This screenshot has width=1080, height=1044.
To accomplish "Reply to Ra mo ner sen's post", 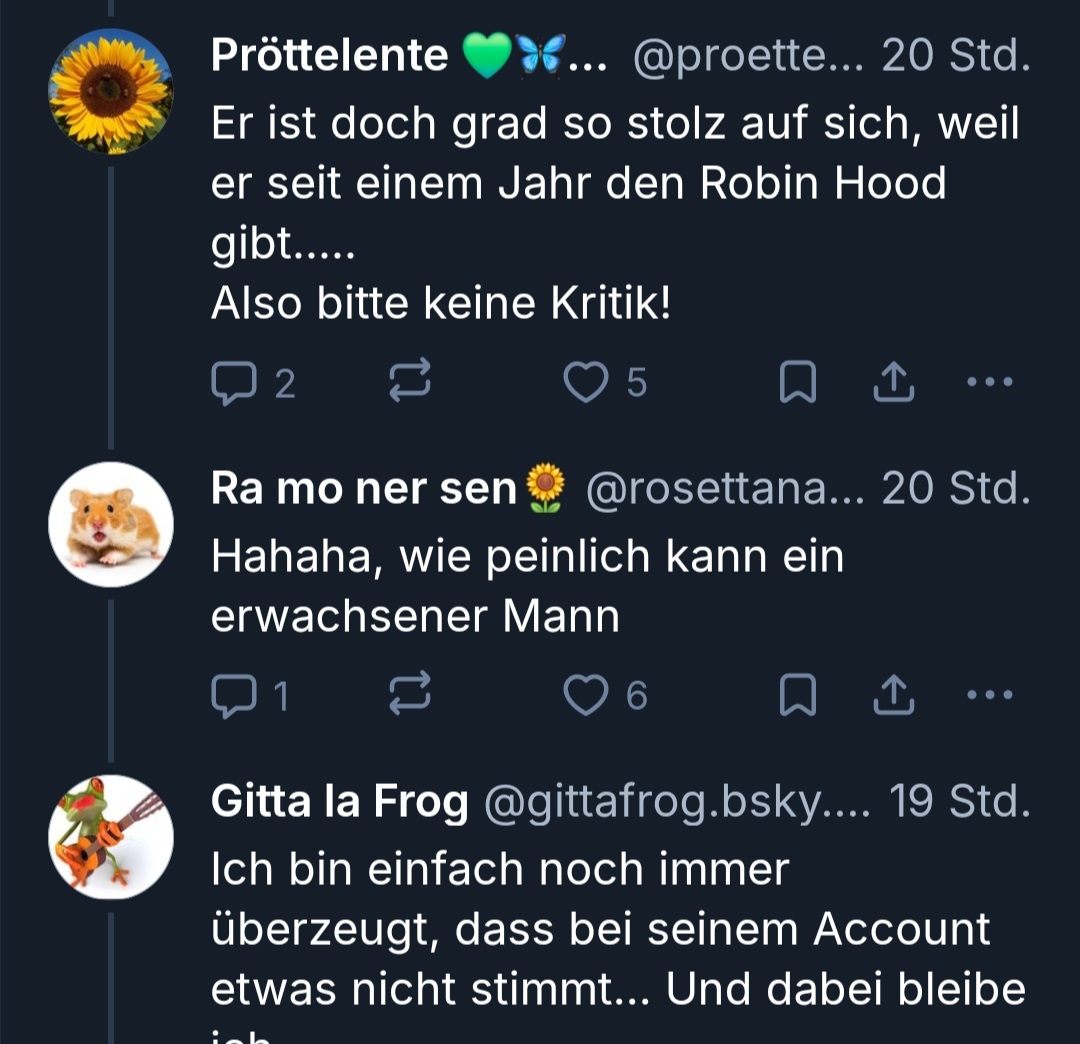I will pos(234,696).
